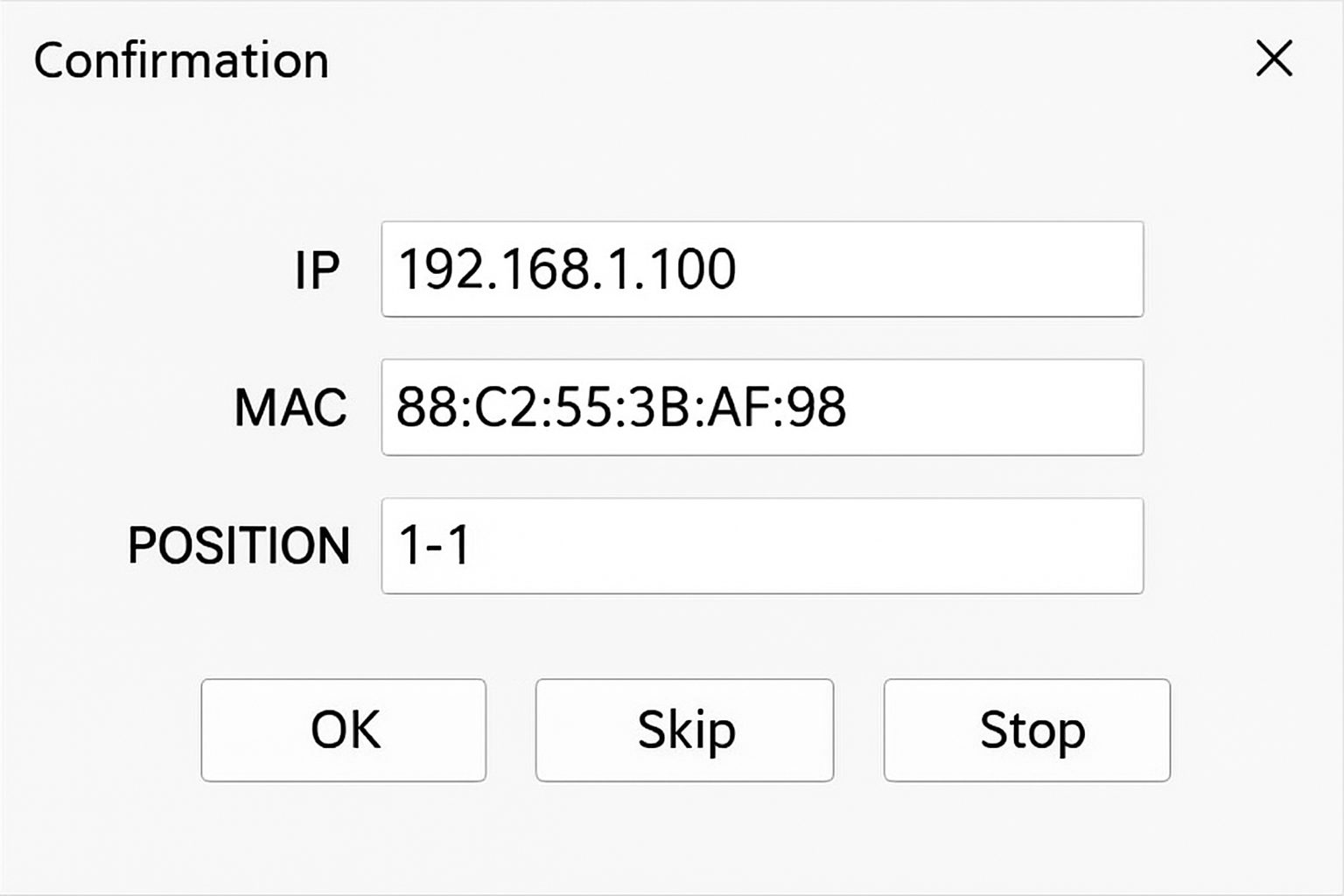
Task: Focus the IP address input field
Action: [762, 269]
